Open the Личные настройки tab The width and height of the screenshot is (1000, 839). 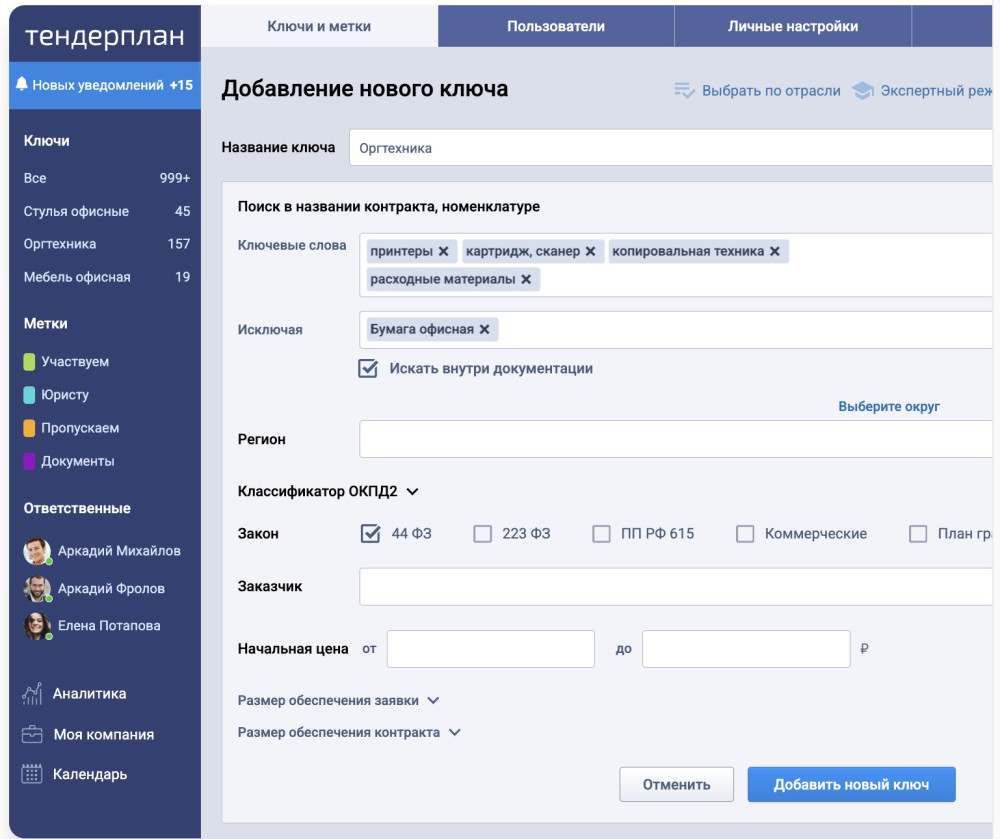tap(792, 27)
